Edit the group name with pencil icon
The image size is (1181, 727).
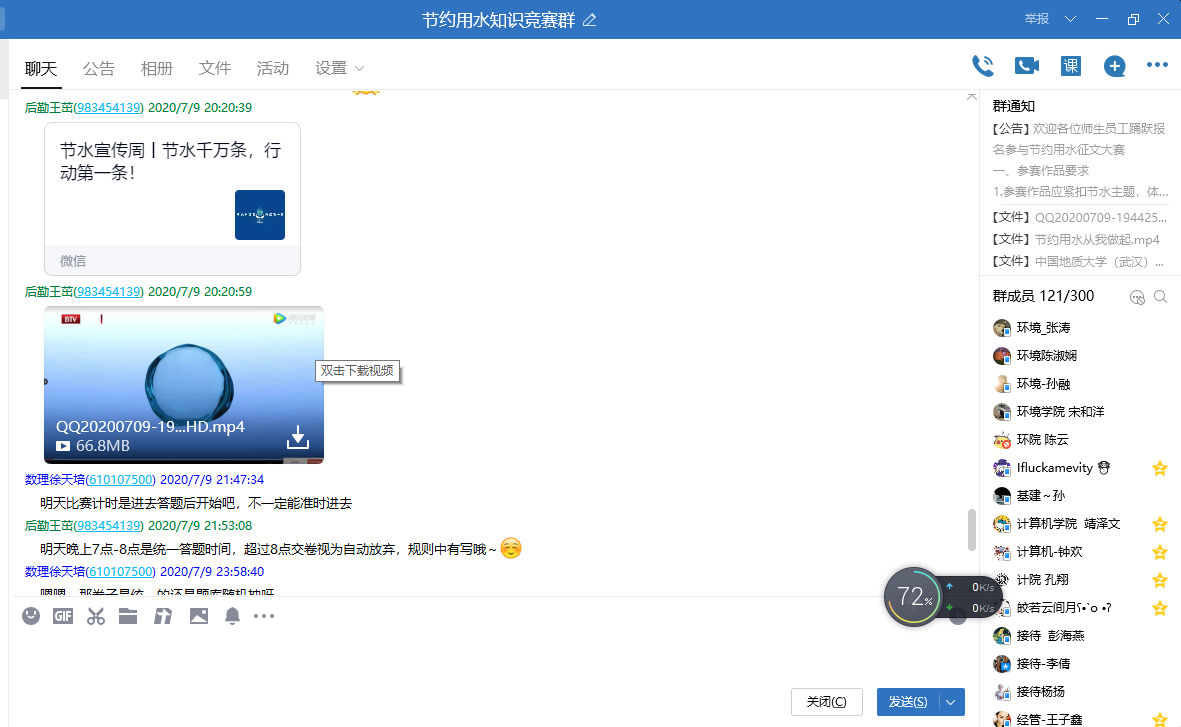coord(590,20)
